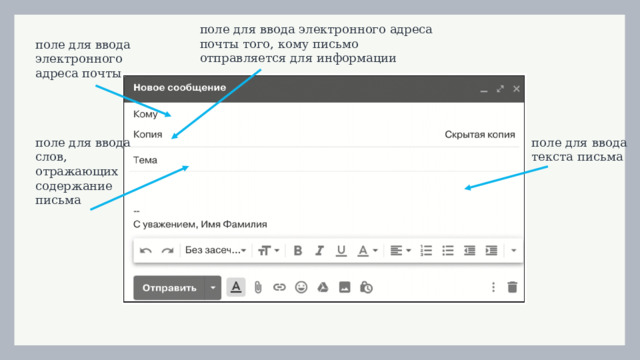Screen dimensions: 640x360
Task: Add a Скрытая копия recipient
Action: click(x=480, y=135)
